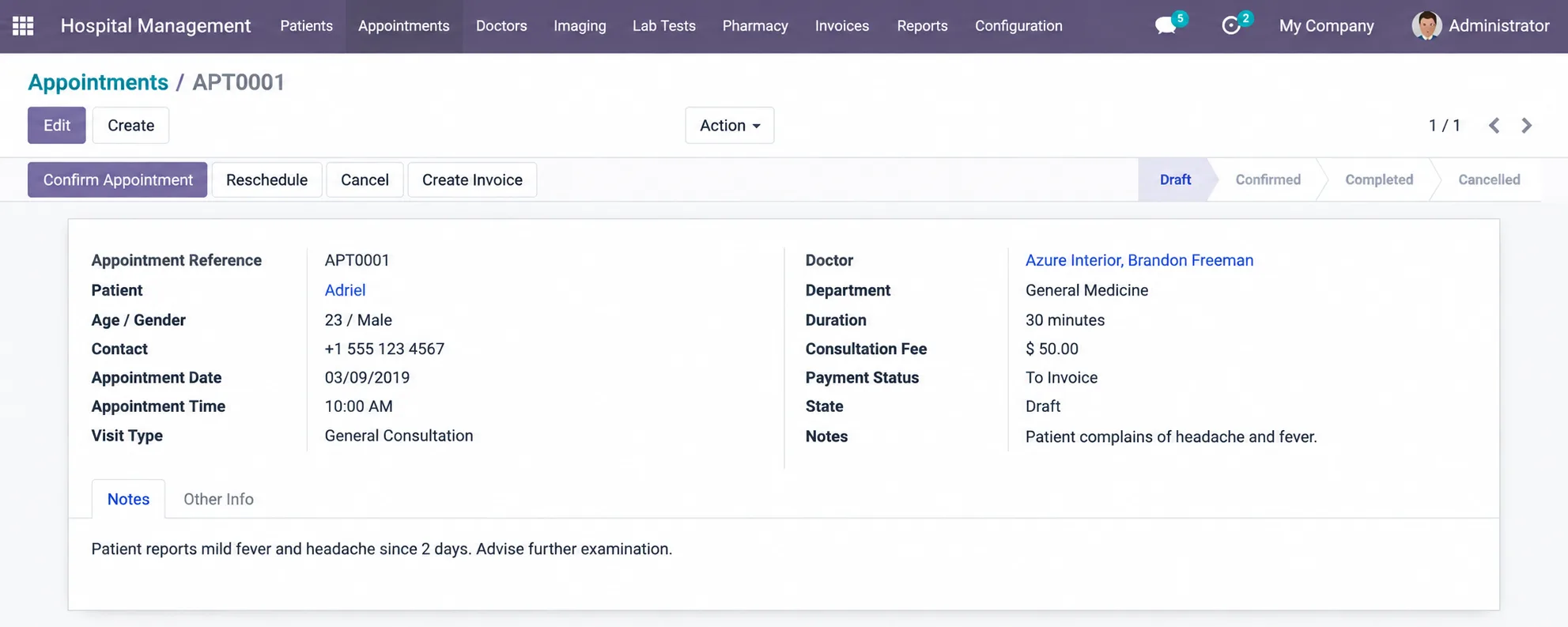Open the activities clock icon
1568x627 pixels.
(1231, 26)
